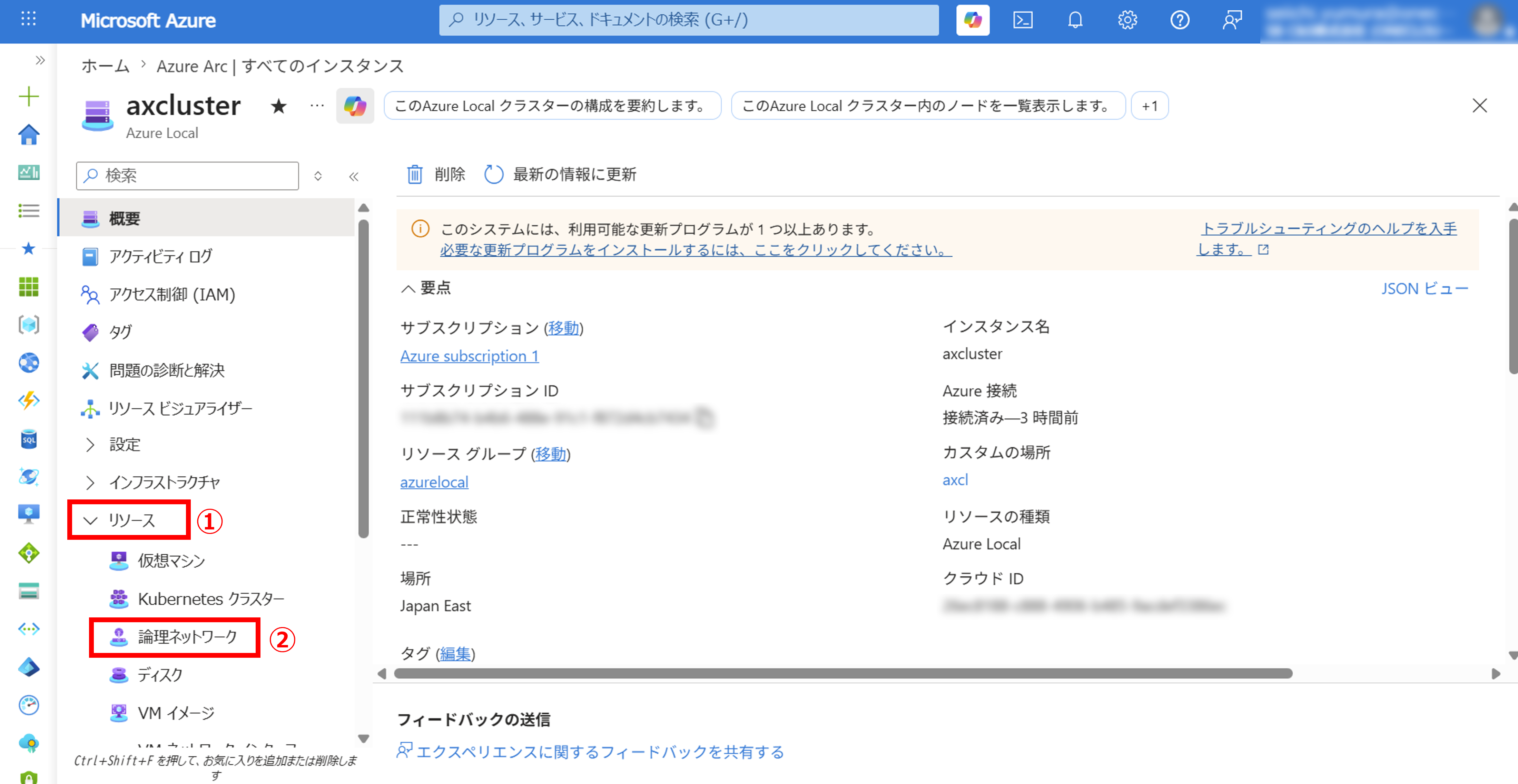Click the install updates link in the banner
Screen dimensions: 1518x784
point(696,250)
